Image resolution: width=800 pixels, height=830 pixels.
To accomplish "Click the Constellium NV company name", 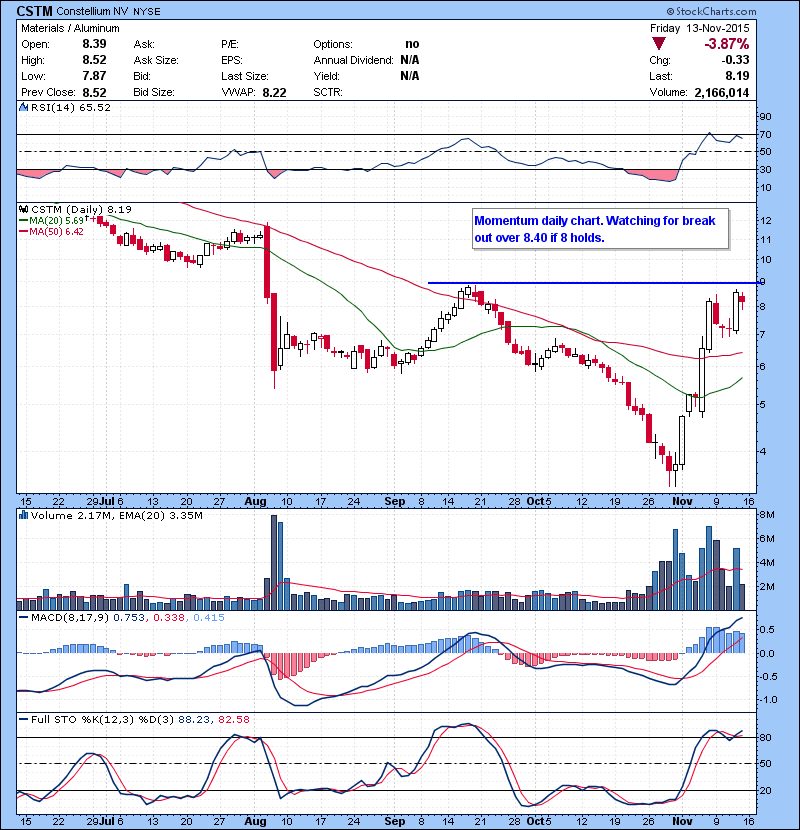I will pyautogui.click(x=92, y=11).
